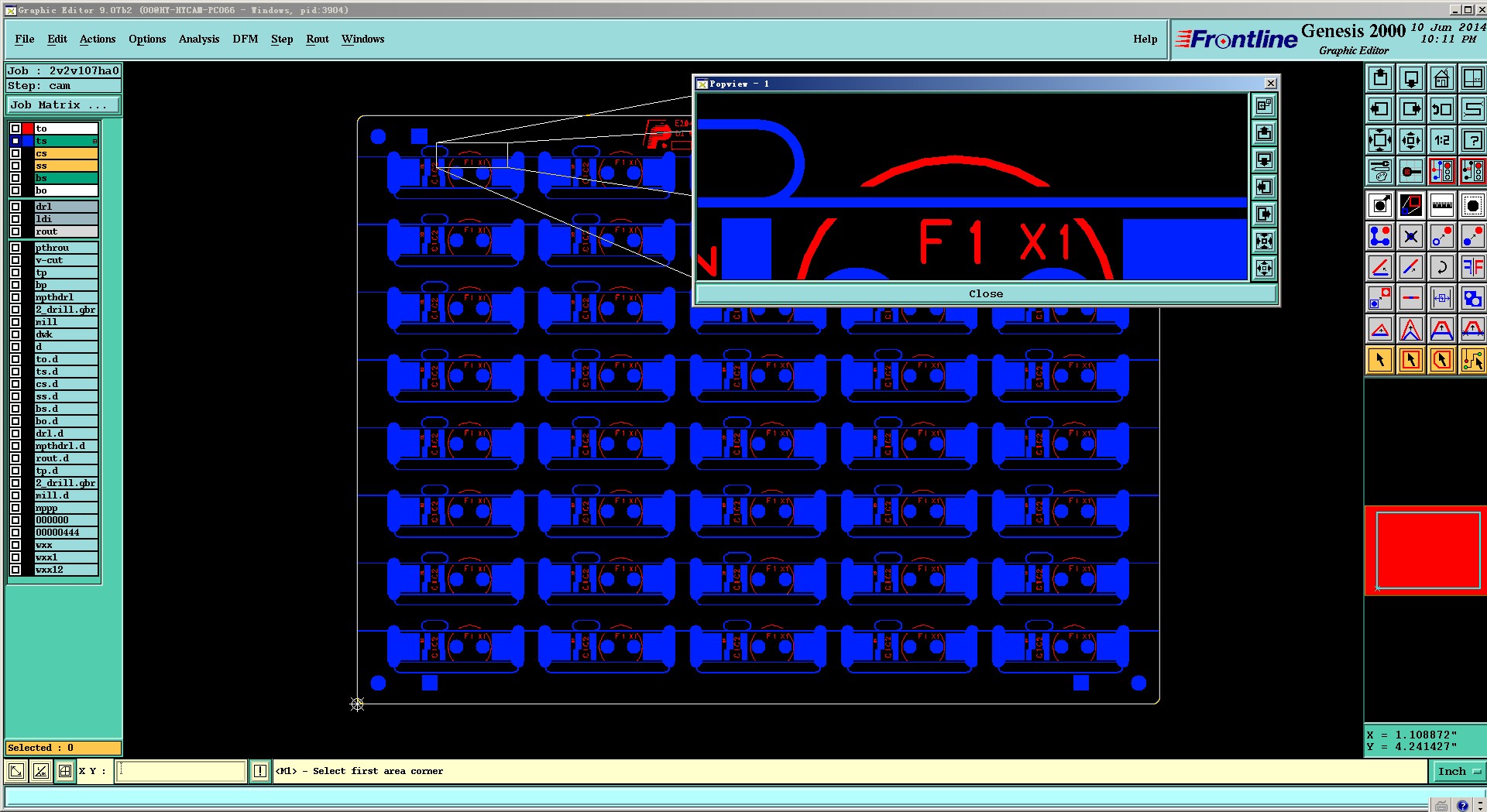
Task: Click the Selected : 0 status box
Action: (x=64, y=748)
